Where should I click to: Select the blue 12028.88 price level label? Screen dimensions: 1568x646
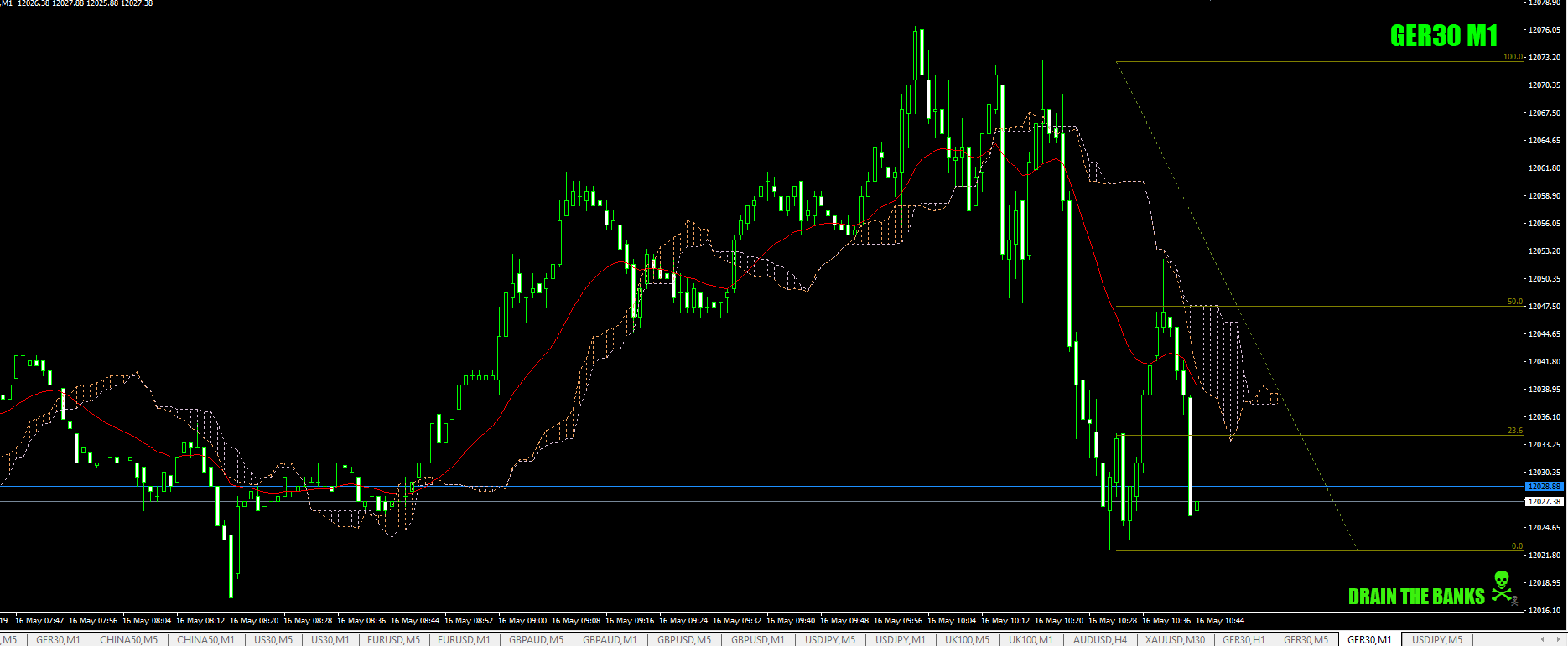tap(1544, 487)
